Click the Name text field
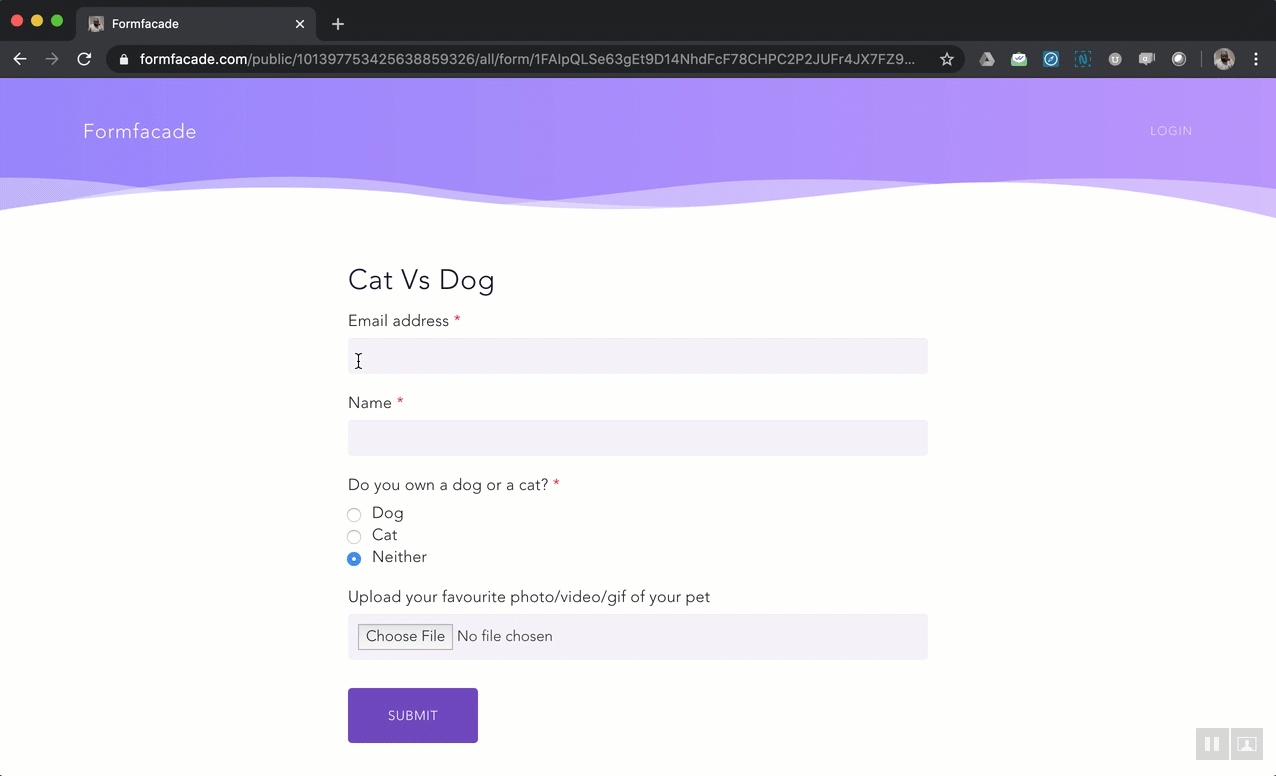 pos(637,438)
